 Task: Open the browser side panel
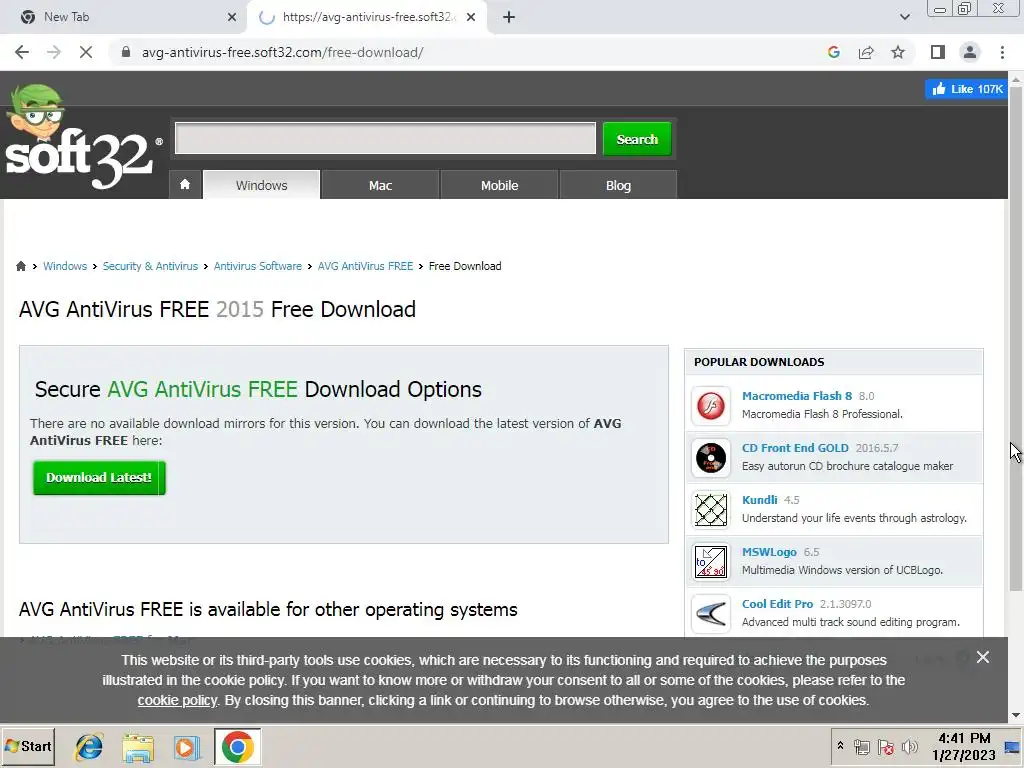coord(938,52)
